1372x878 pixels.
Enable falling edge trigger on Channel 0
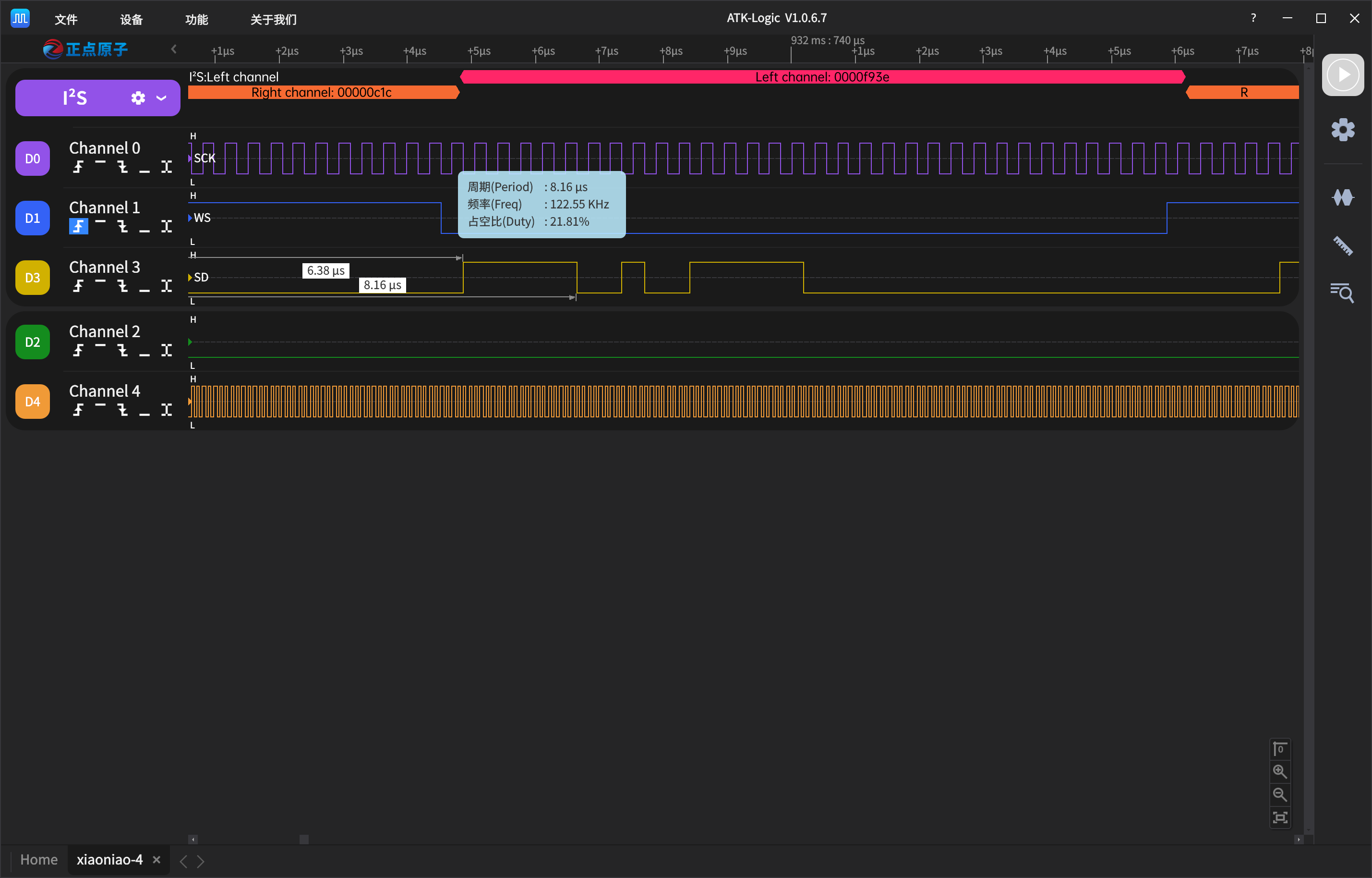[x=122, y=167]
